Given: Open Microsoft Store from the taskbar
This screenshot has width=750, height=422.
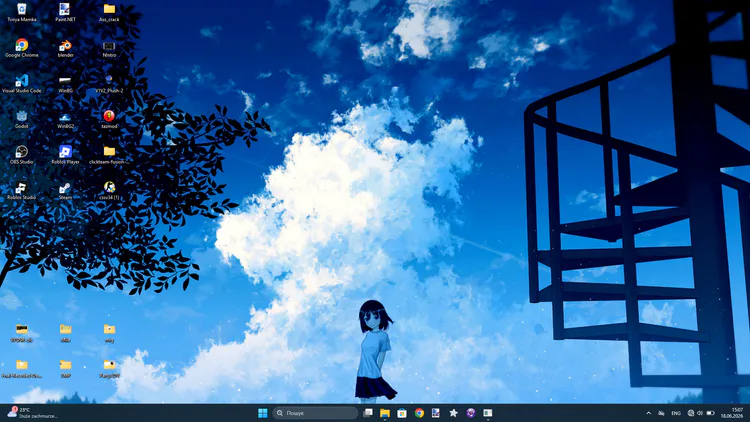Looking at the screenshot, I should 402,413.
